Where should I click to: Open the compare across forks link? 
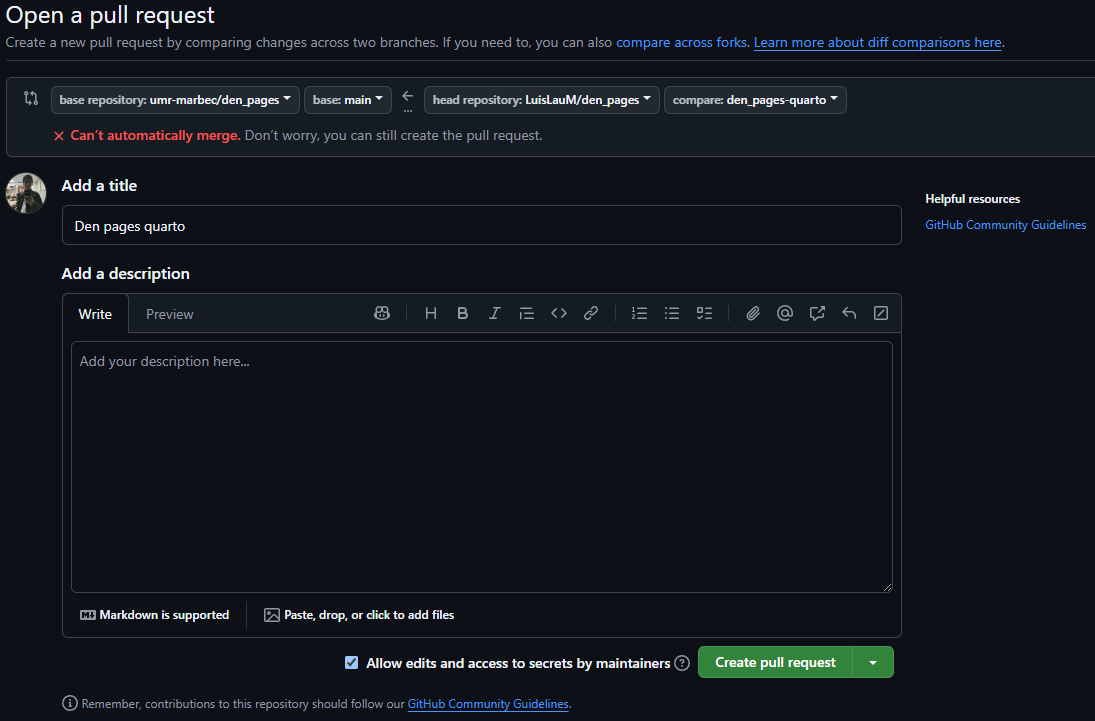681,43
